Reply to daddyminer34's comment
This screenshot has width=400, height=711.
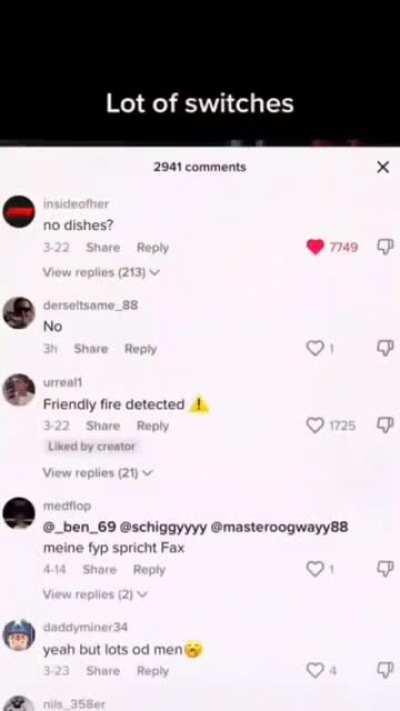(x=153, y=671)
